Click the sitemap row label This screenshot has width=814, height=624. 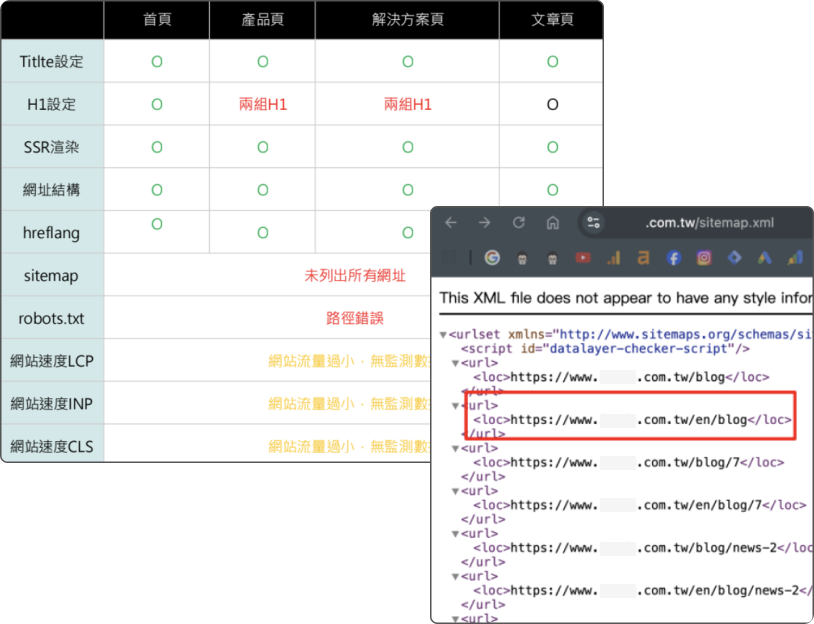click(x=51, y=275)
